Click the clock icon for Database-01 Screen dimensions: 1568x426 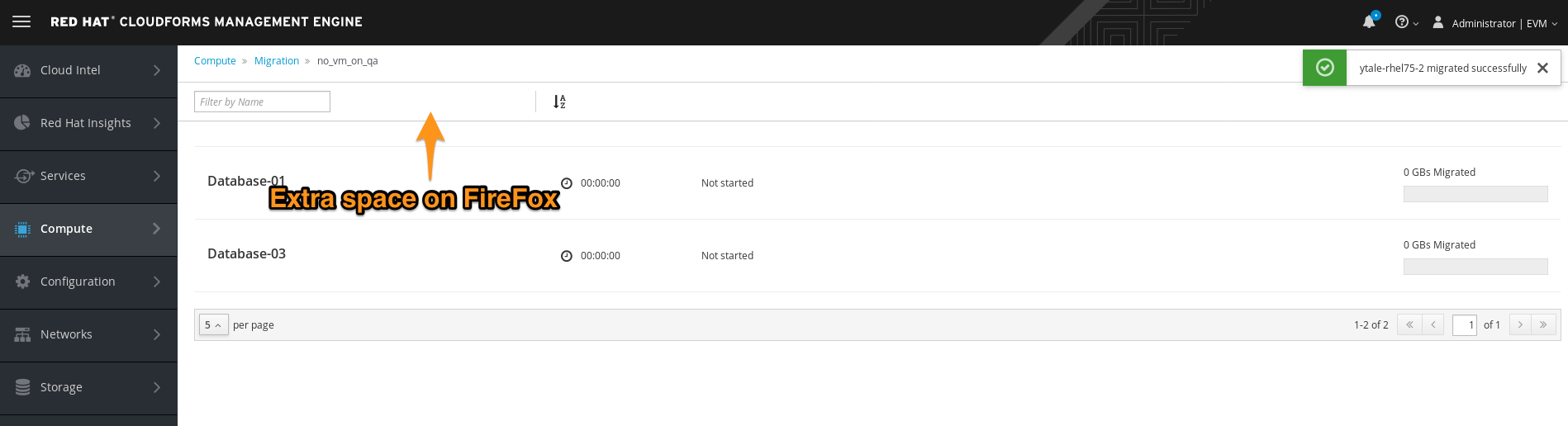[567, 183]
